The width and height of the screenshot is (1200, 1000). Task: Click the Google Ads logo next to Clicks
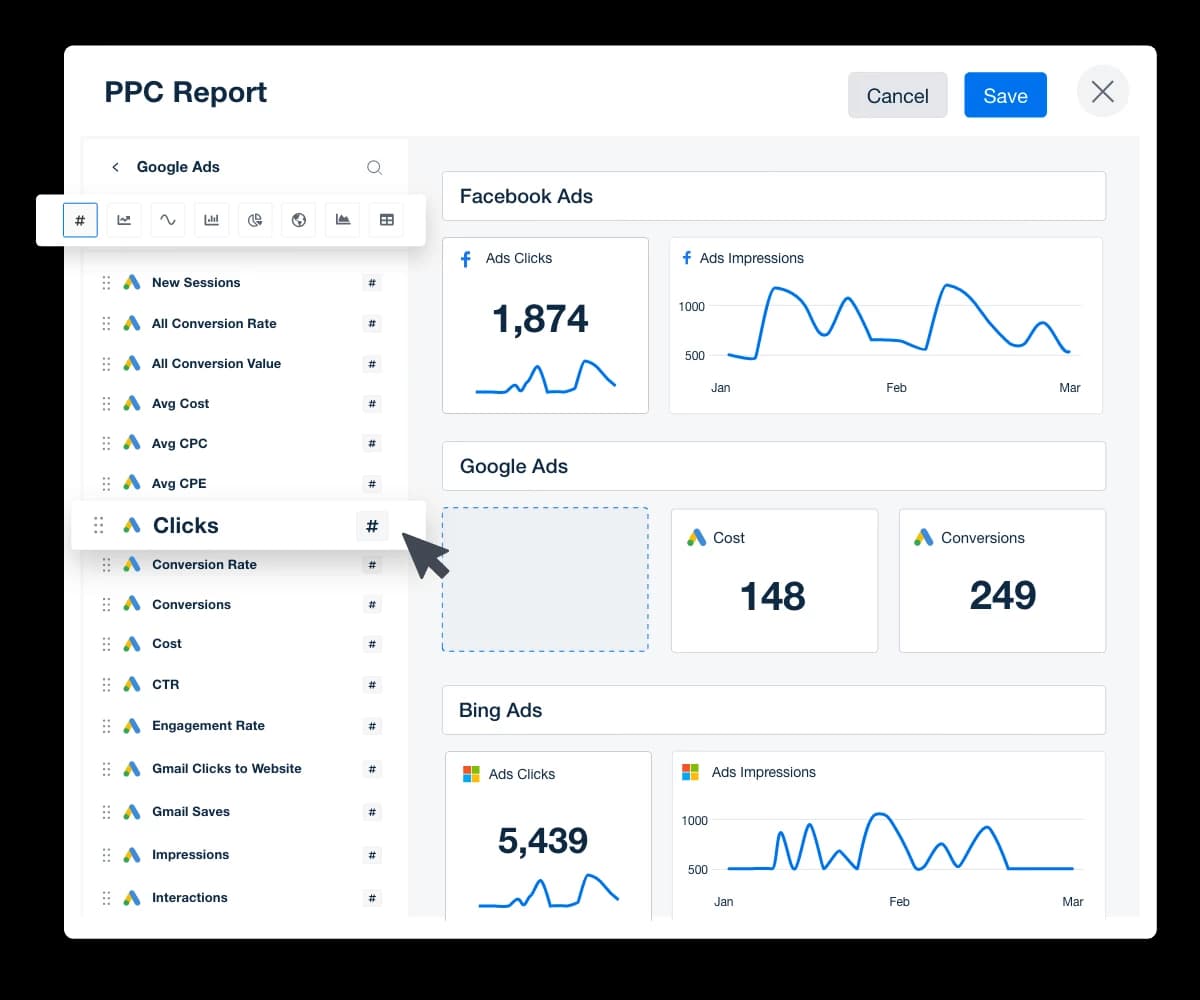pos(131,524)
